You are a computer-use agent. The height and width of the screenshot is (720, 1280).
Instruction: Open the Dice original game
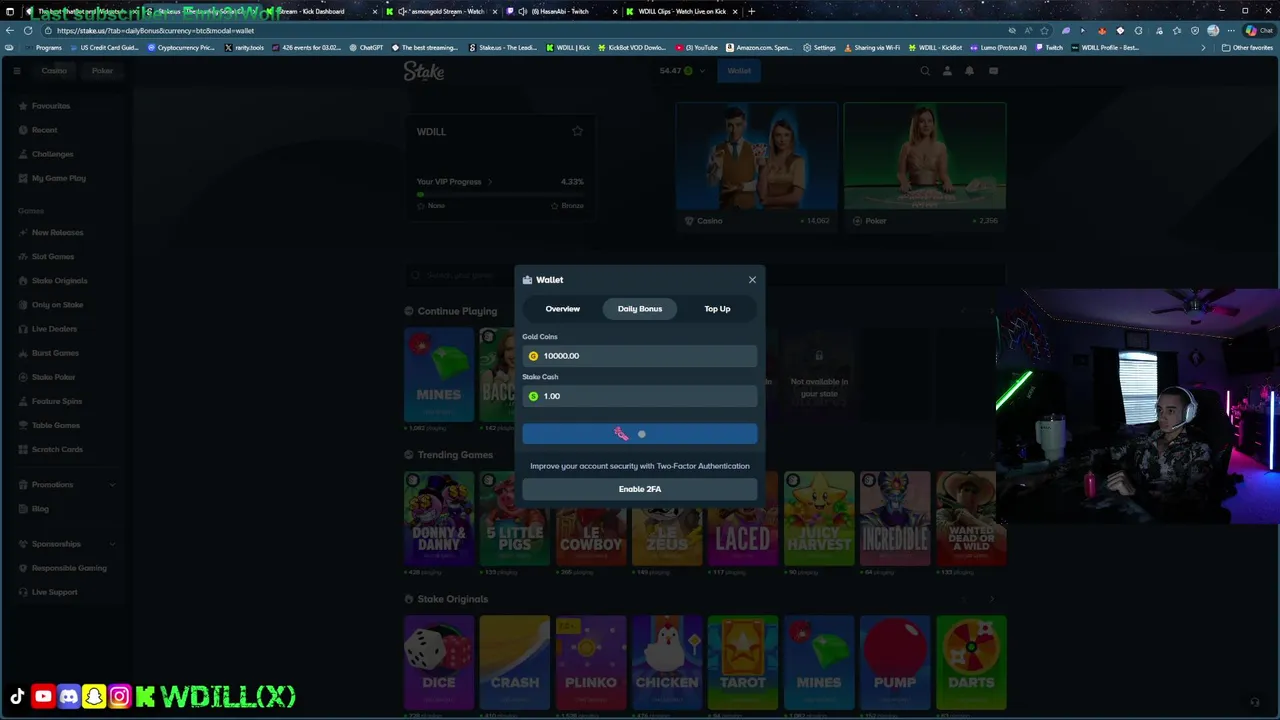[439, 663]
